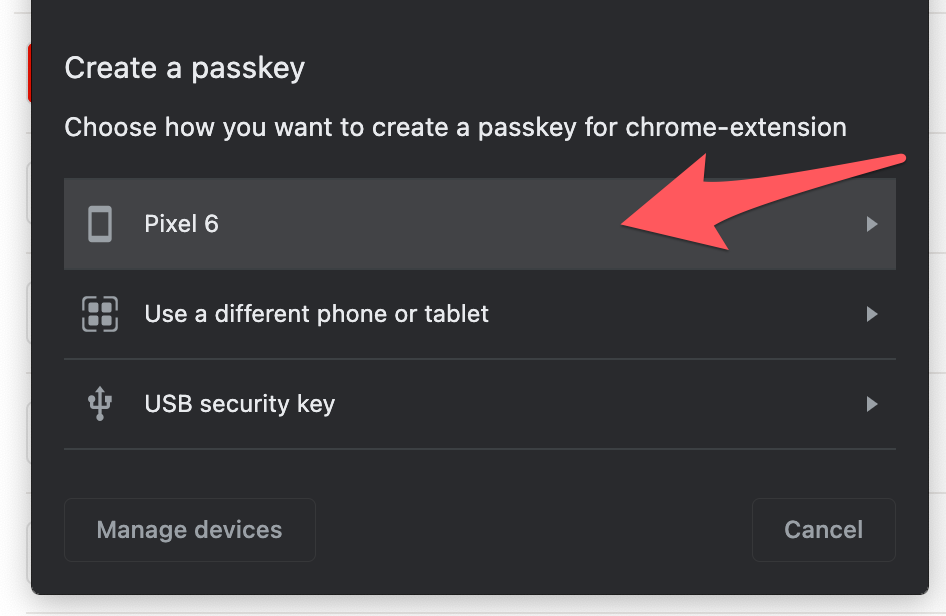
Task: Expand the Pixel 6 option arrow
Action: pyautogui.click(x=872, y=224)
